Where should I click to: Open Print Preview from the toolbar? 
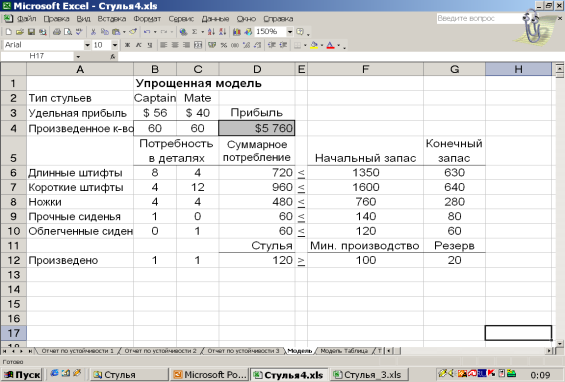click(68, 32)
